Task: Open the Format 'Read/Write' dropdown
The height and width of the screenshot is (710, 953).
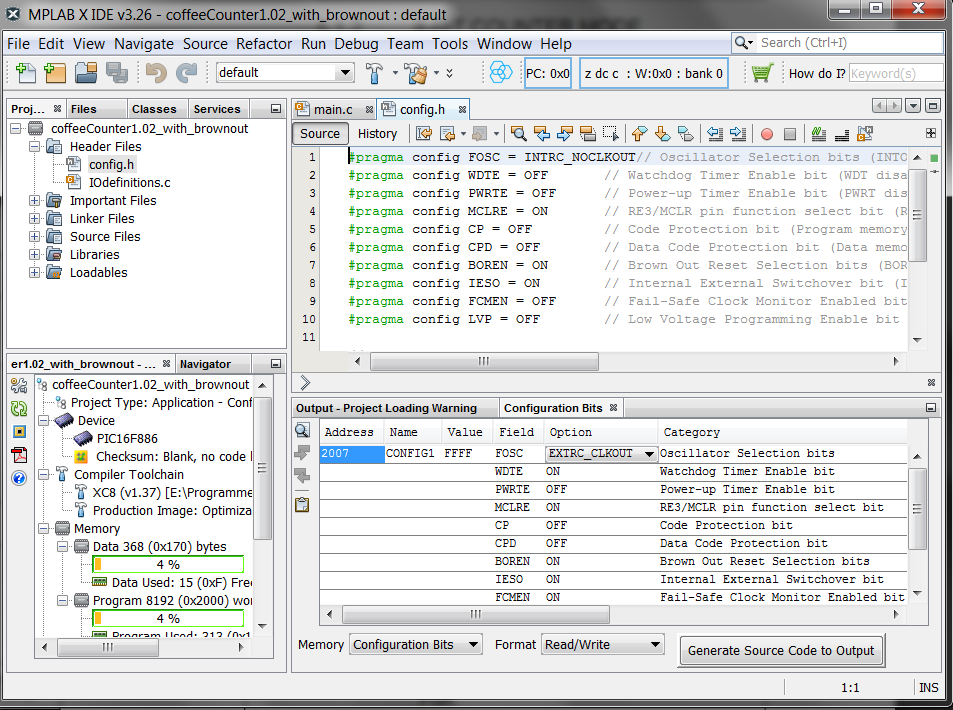Action: pyautogui.click(x=602, y=644)
